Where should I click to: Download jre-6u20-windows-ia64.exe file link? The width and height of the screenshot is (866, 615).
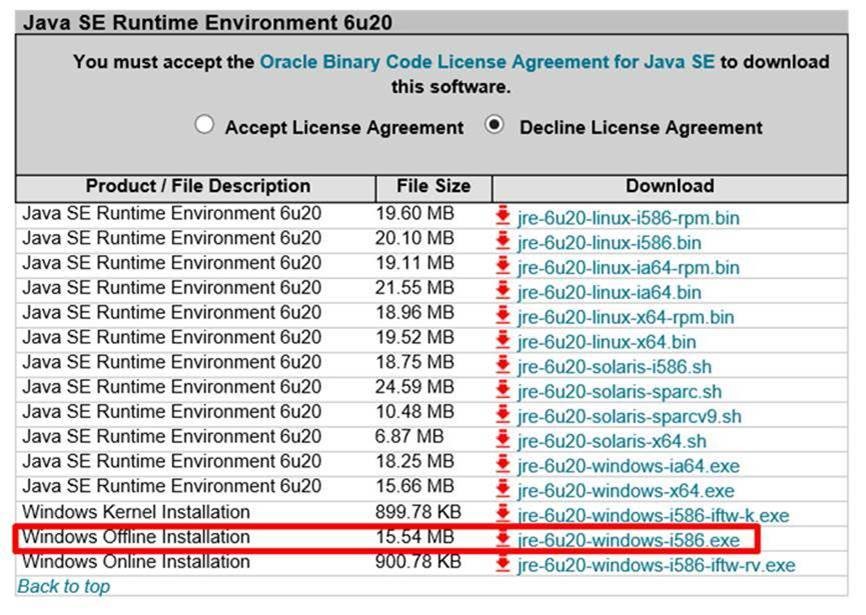pos(629,466)
